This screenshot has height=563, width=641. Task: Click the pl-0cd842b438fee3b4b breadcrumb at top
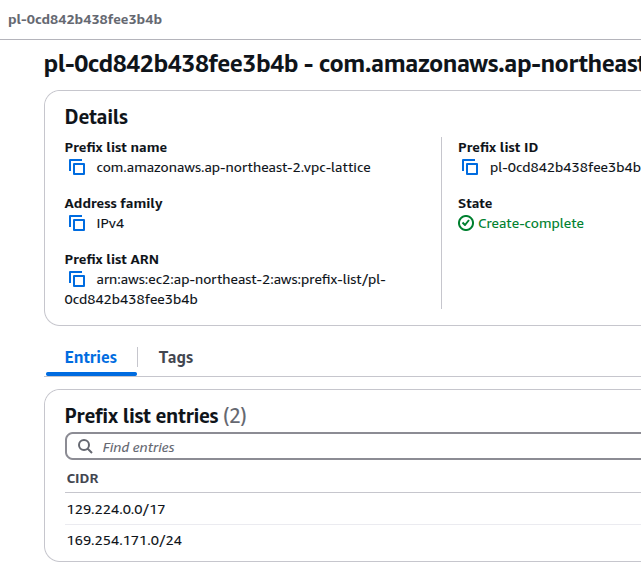point(85,20)
